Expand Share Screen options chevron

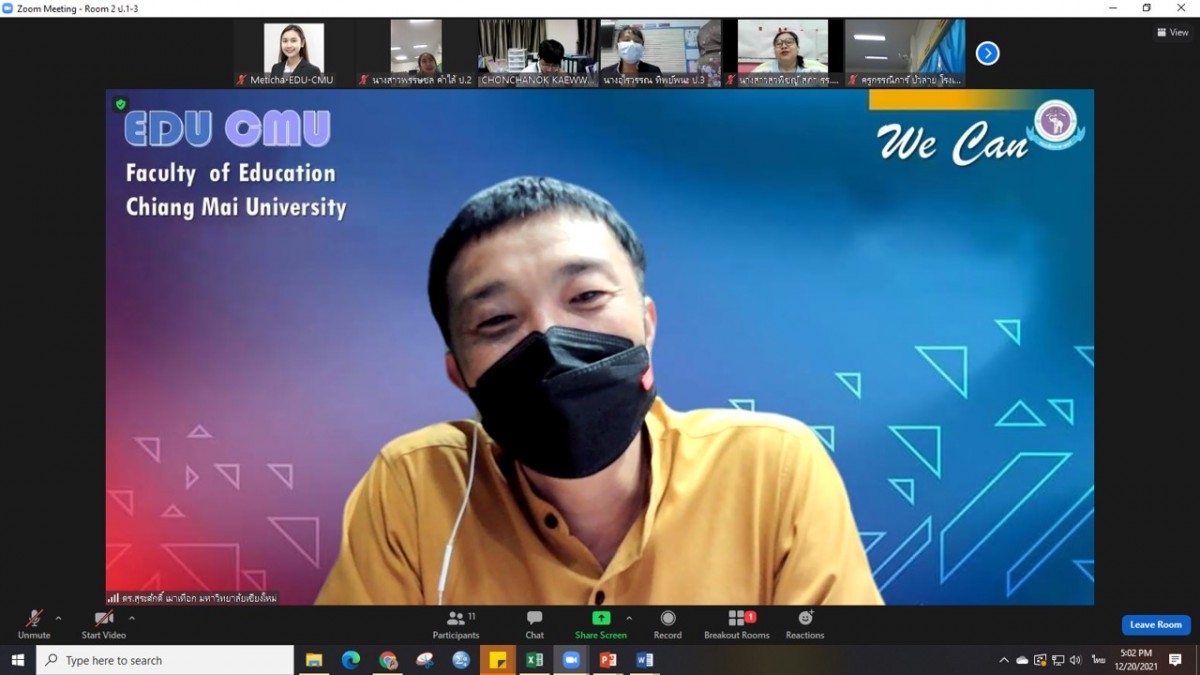pos(629,618)
